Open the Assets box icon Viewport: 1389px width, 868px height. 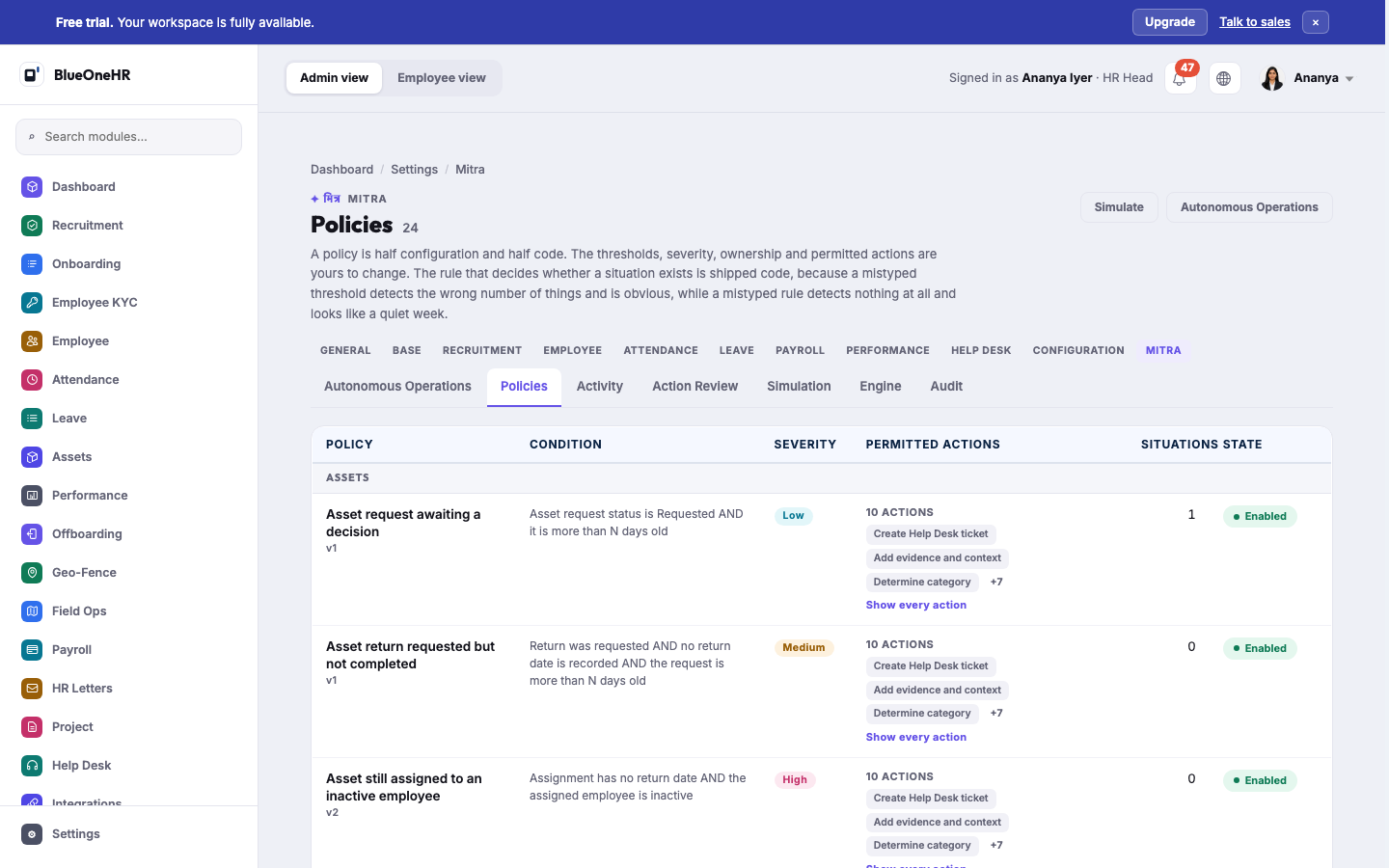tap(32, 457)
